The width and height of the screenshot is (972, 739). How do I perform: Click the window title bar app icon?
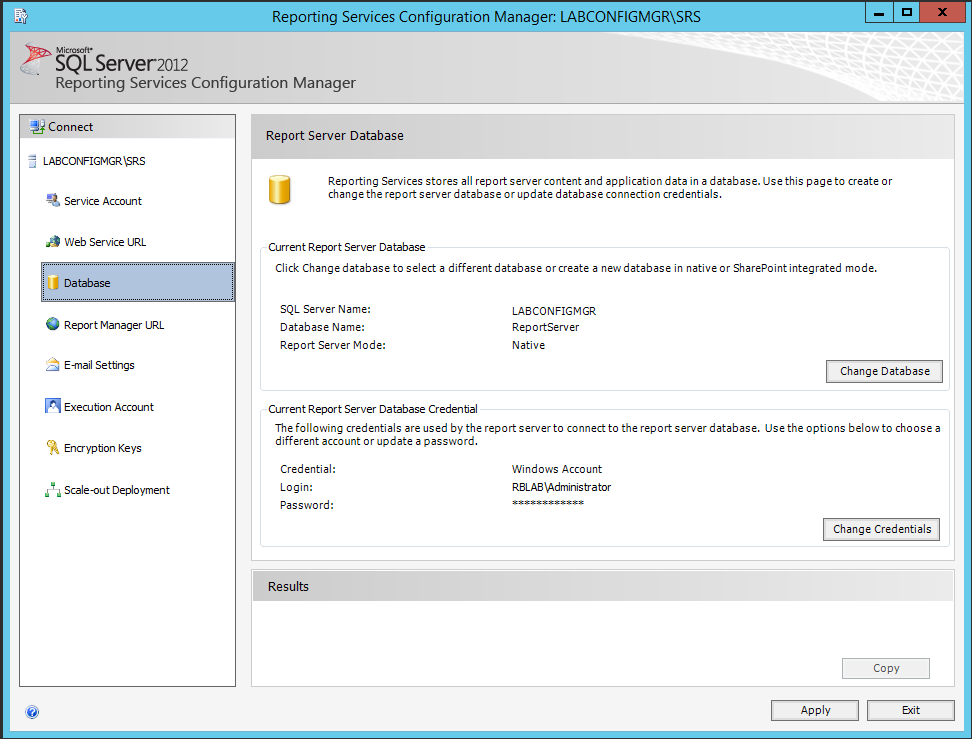[x=21, y=16]
